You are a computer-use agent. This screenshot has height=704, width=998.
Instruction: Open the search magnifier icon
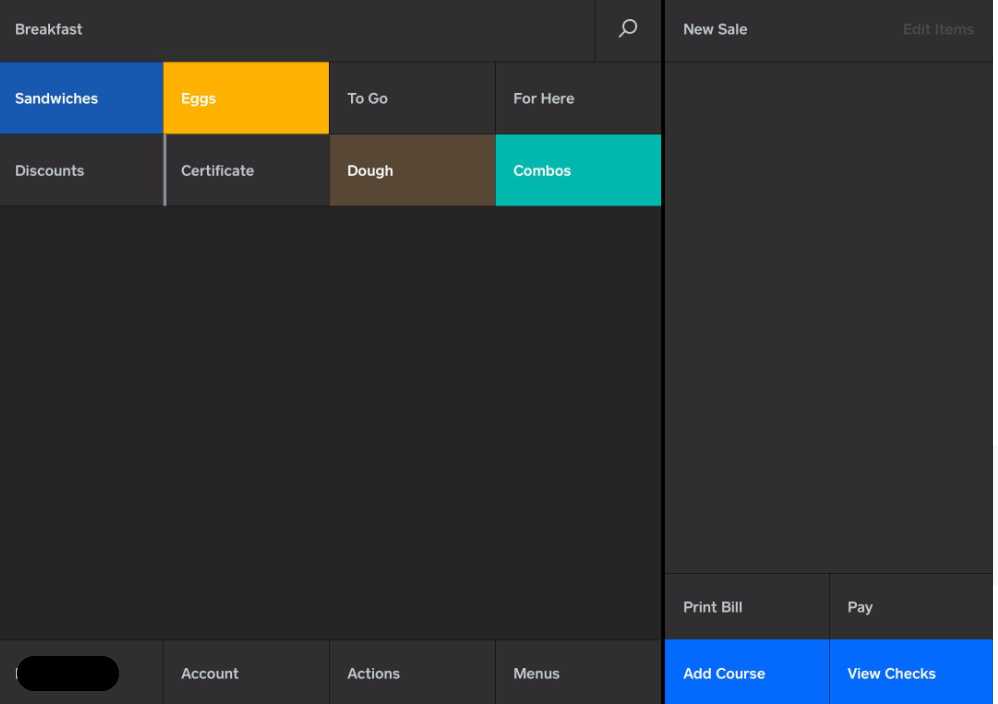(627, 30)
